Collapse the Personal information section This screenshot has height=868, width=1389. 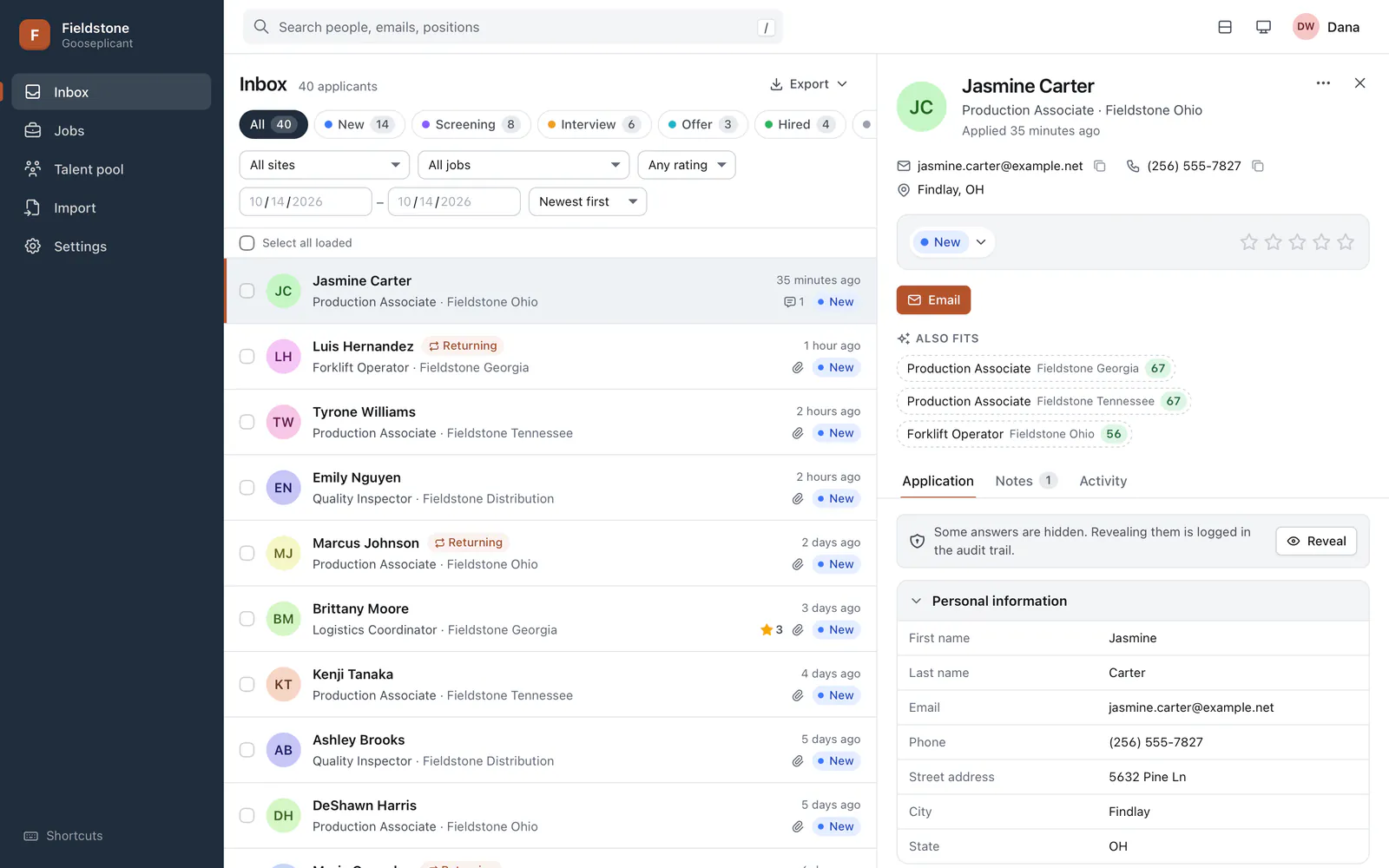coord(1133,601)
